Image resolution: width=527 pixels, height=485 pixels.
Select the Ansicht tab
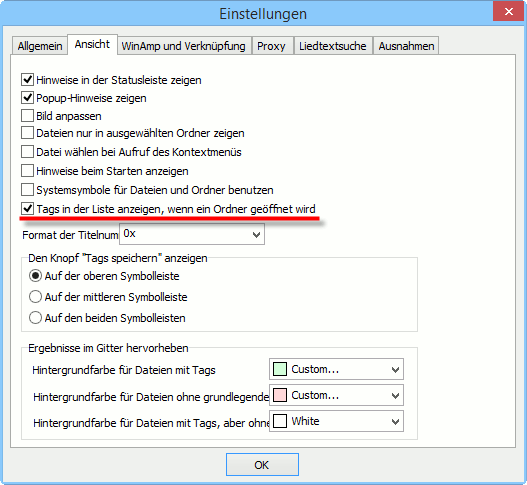click(x=92, y=44)
